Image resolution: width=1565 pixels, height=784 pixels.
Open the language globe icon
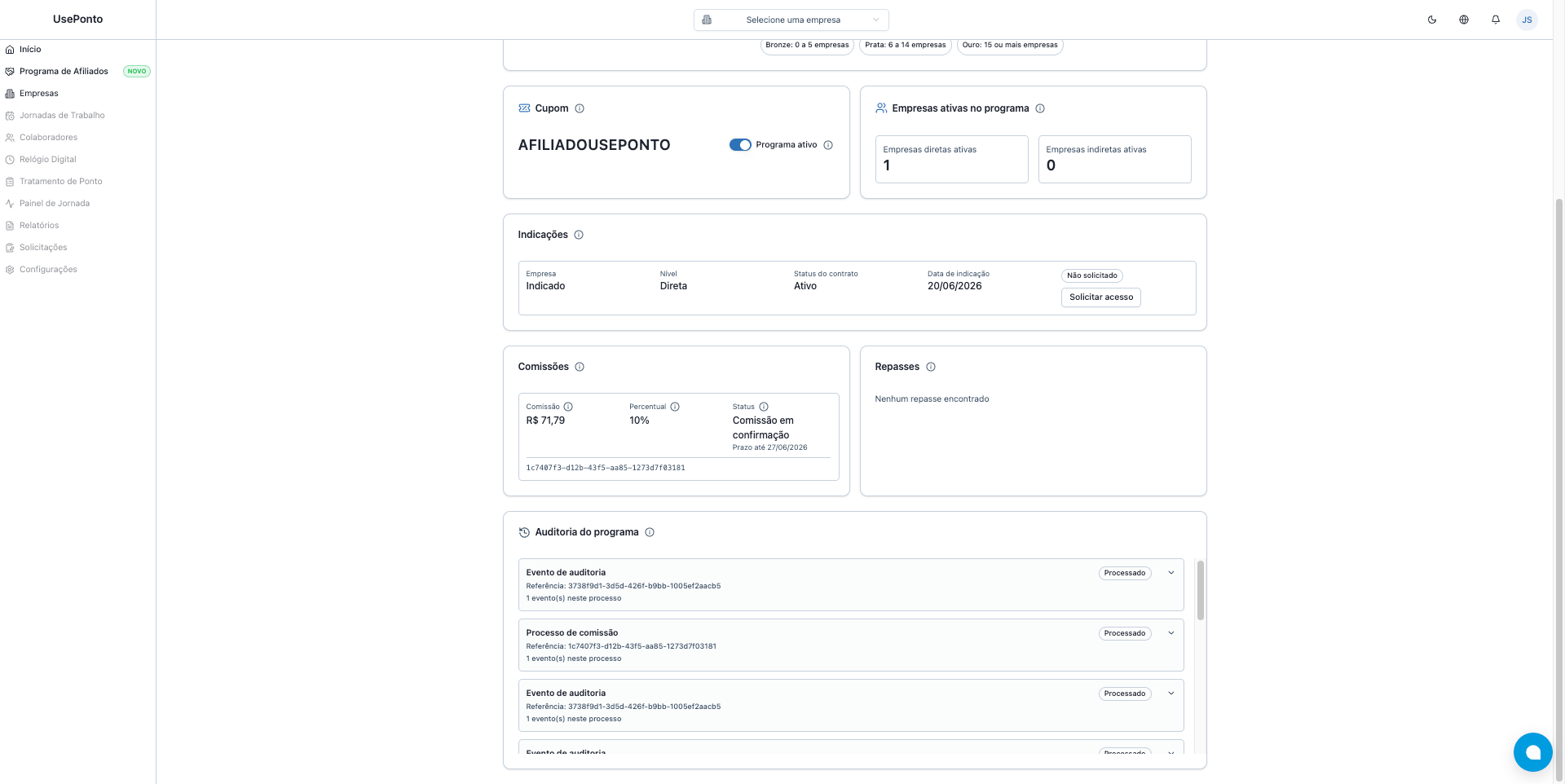tap(1464, 20)
